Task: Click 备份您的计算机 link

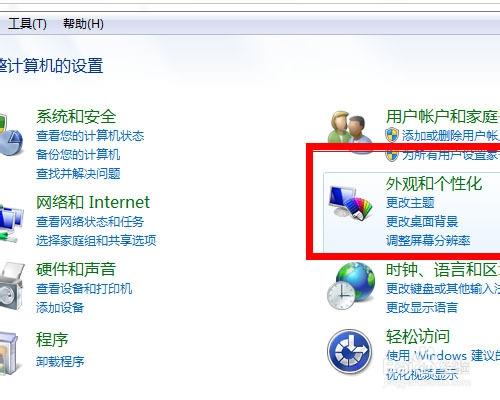Action: 78,154
